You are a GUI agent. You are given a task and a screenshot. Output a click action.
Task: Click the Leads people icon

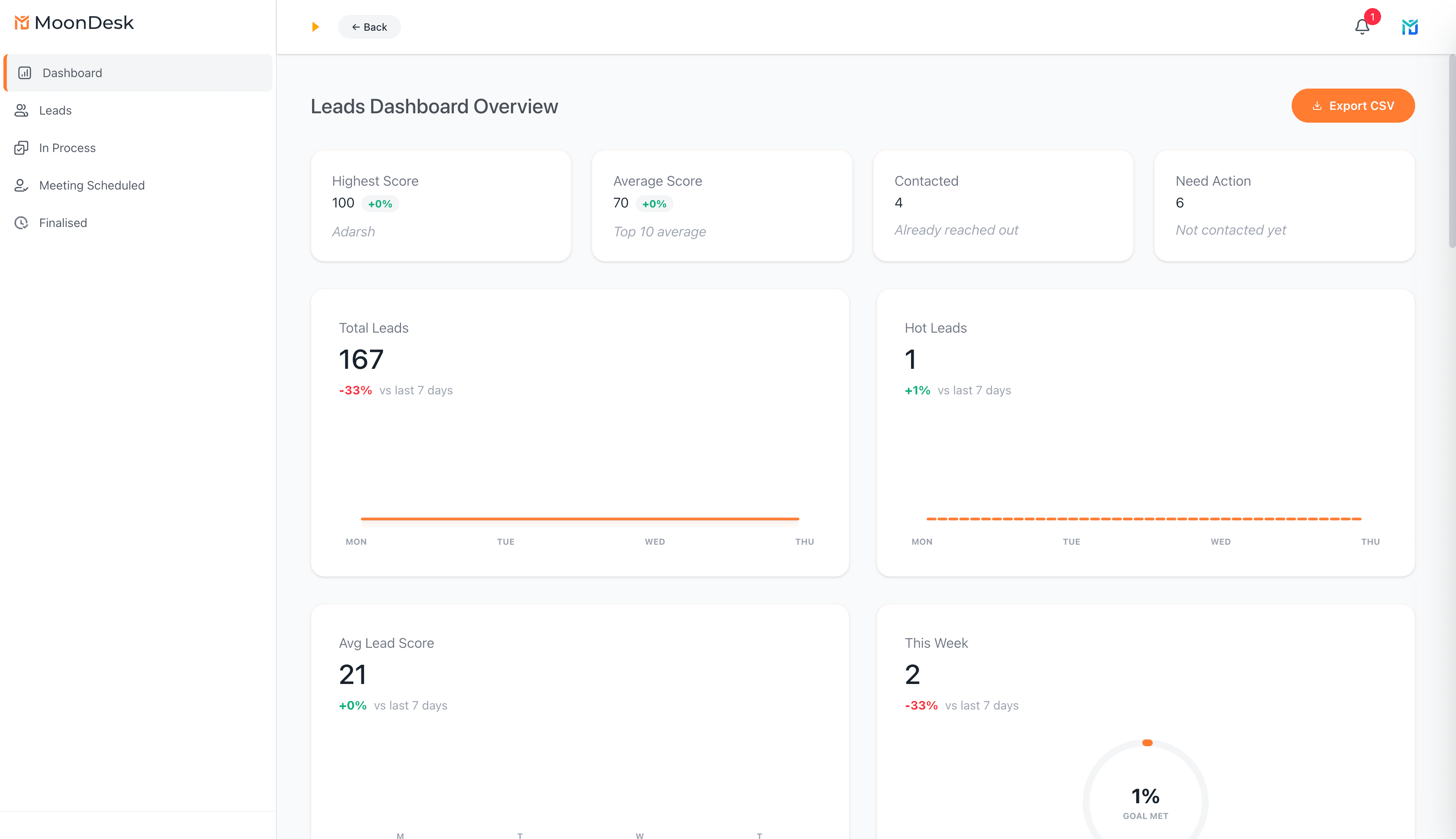coord(21,110)
